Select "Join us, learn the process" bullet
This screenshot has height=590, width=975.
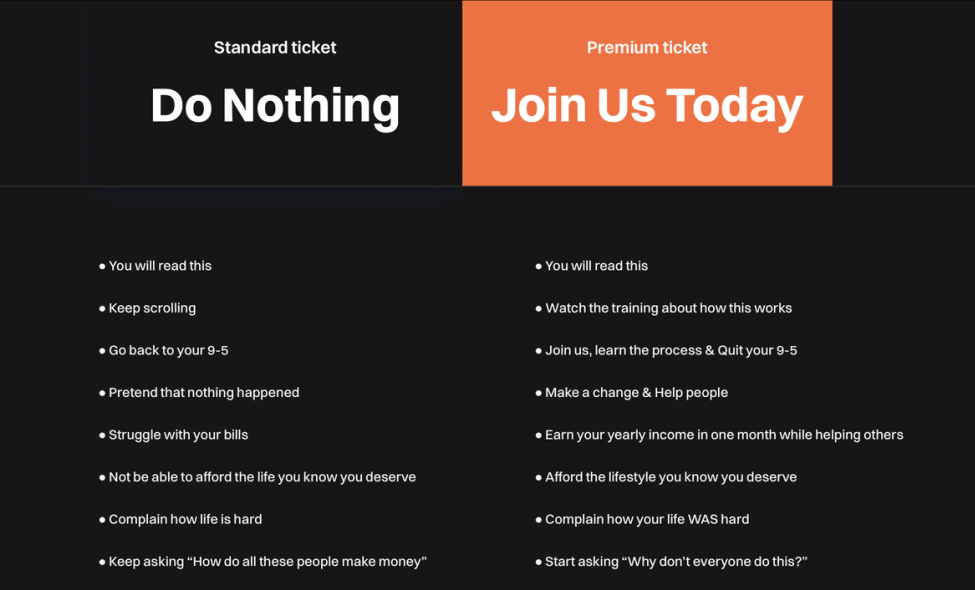(666, 351)
